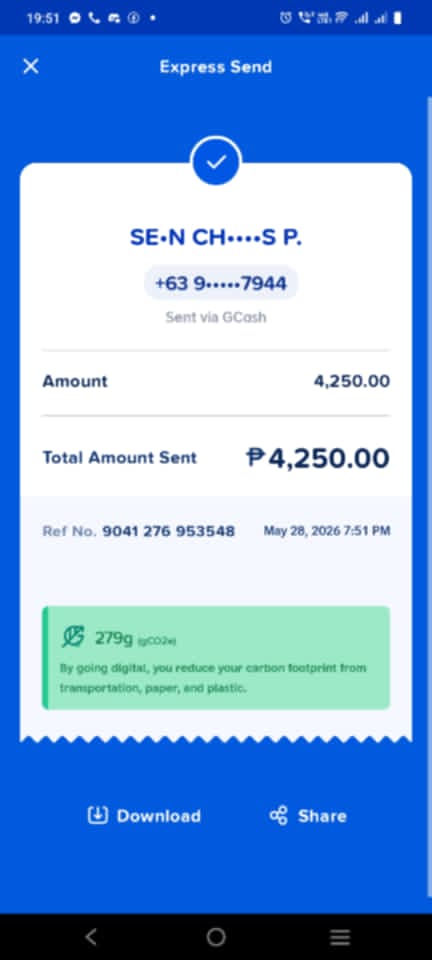
Task: Tap the battery icon in status bar
Action: [398, 18]
